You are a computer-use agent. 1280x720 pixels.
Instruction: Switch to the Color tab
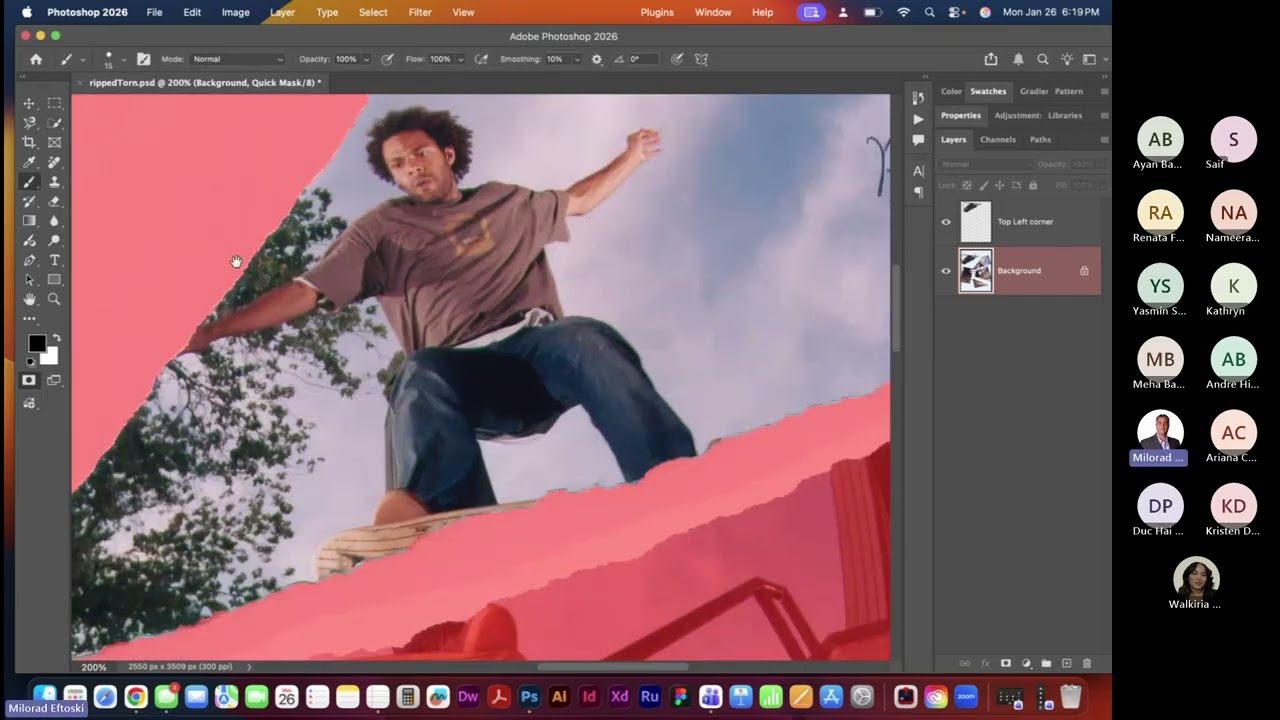pos(951,91)
